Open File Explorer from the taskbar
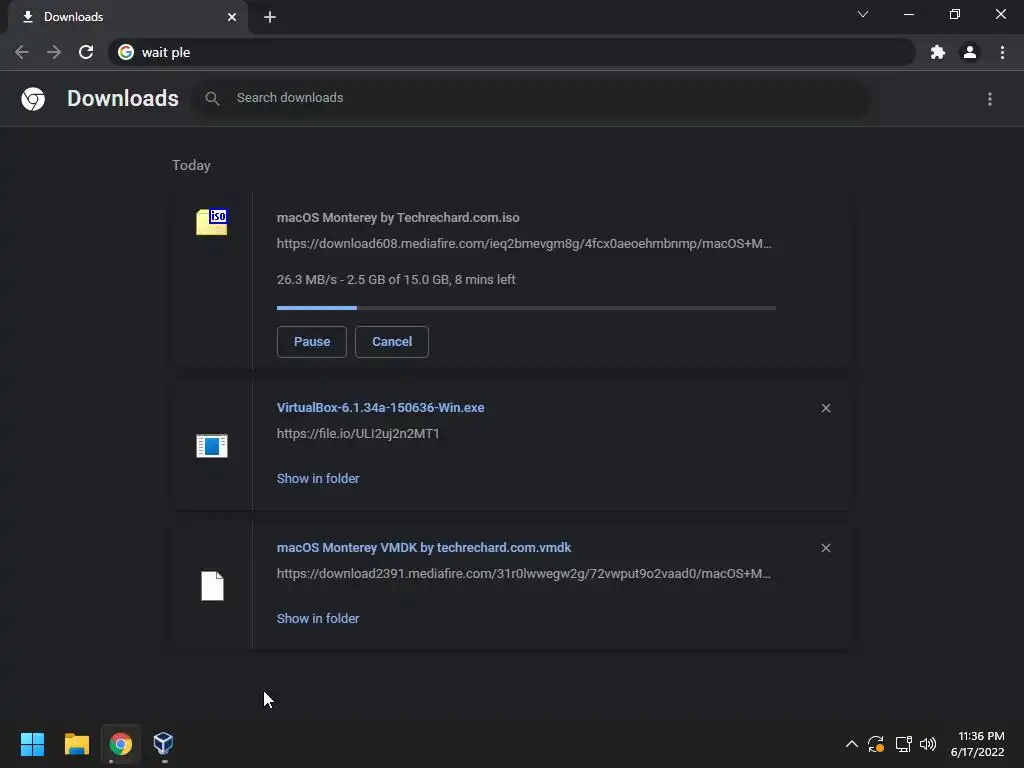The width and height of the screenshot is (1024, 768). 76,744
